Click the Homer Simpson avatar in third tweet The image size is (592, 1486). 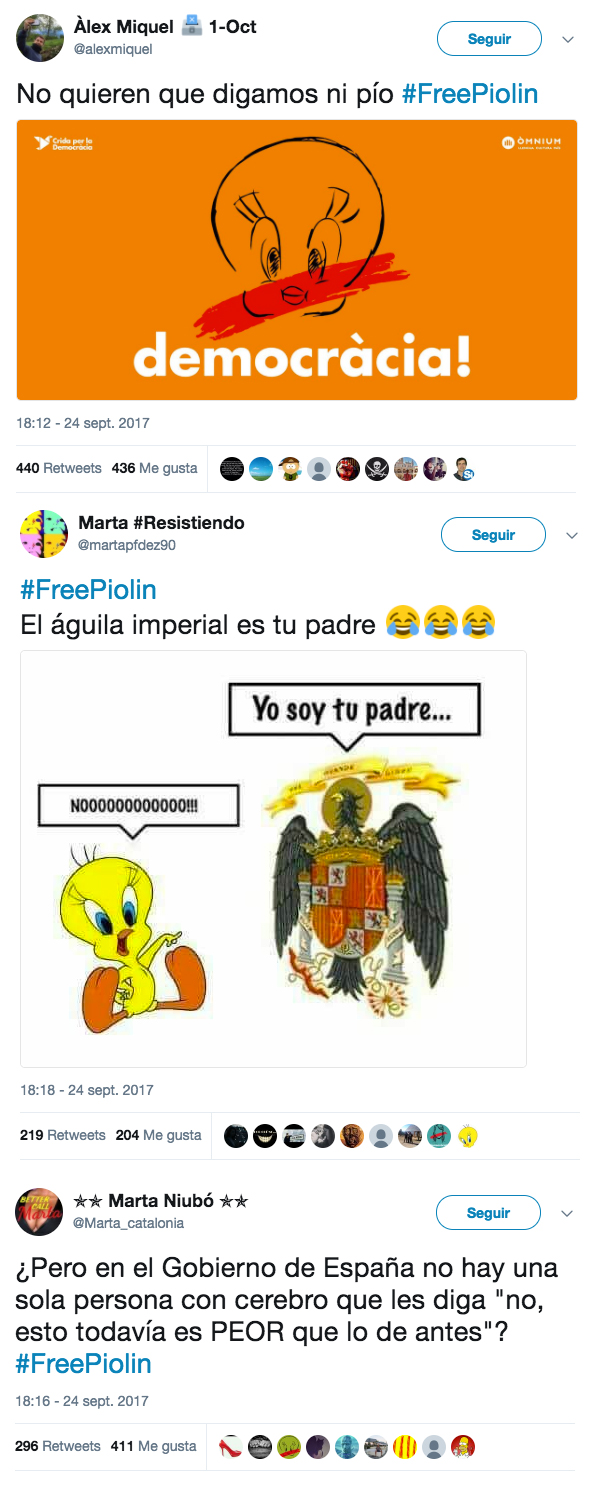click(x=463, y=1446)
